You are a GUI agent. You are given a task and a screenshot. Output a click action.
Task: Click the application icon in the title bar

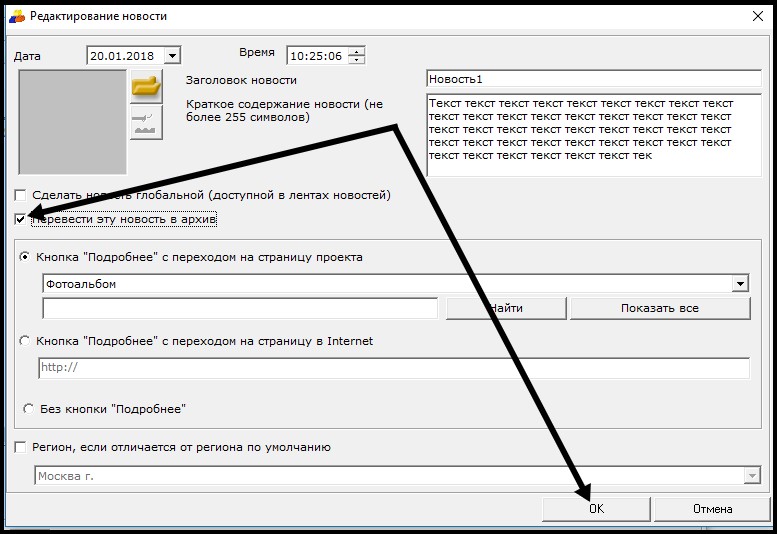(16, 16)
